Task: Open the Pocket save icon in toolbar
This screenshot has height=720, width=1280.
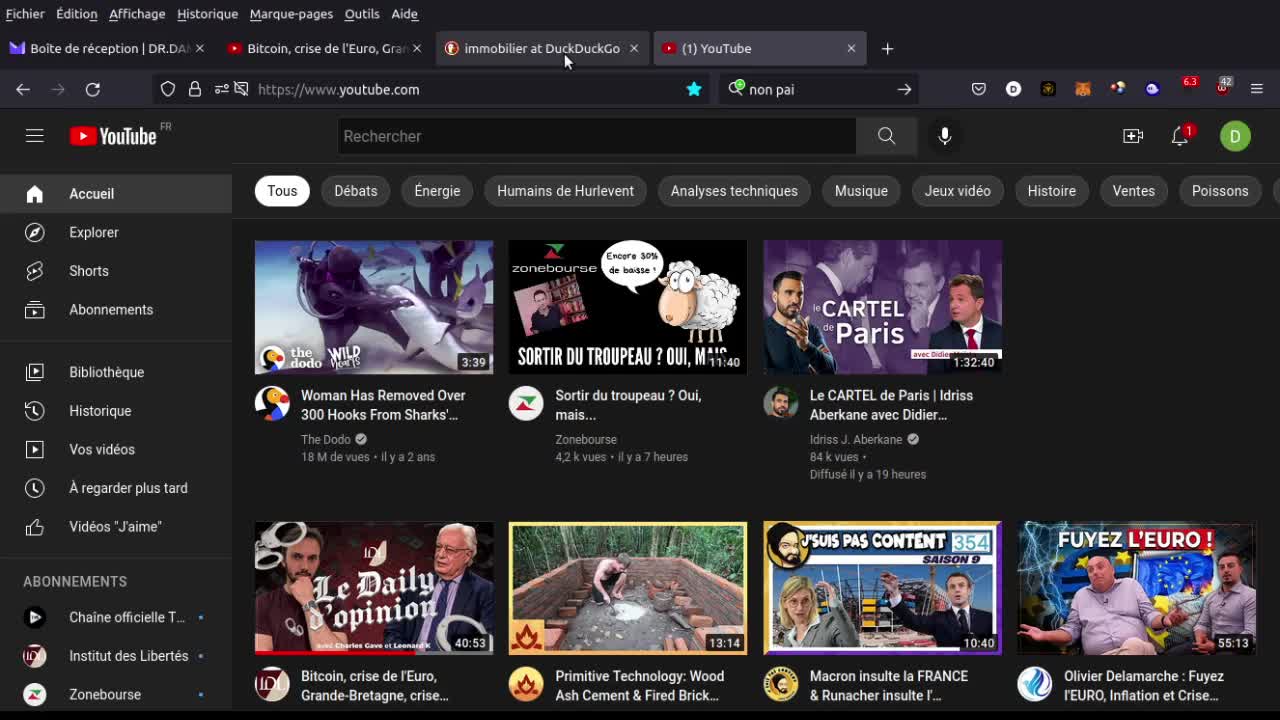Action: point(979,89)
